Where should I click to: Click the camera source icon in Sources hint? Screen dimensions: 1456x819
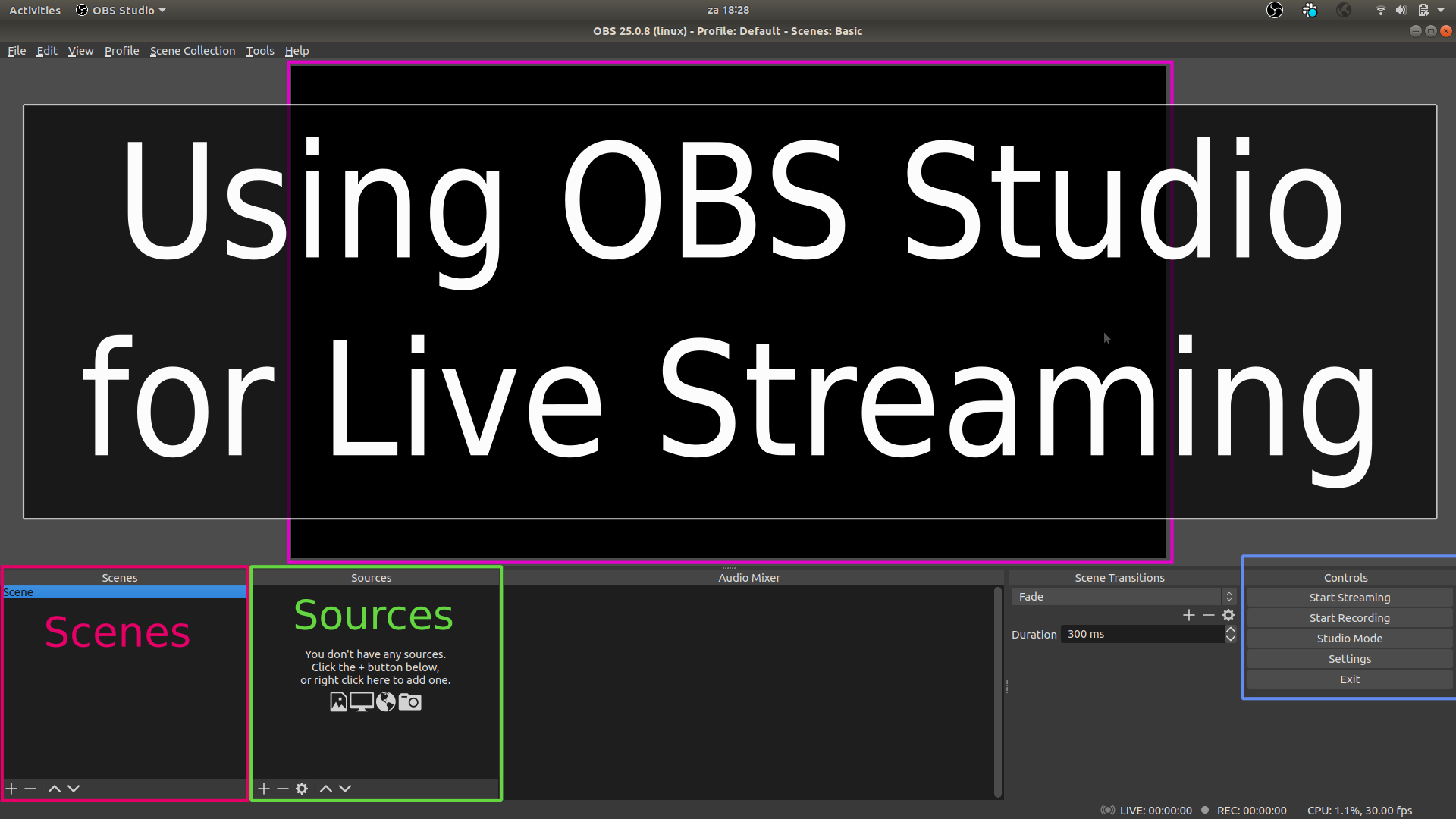(409, 702)
